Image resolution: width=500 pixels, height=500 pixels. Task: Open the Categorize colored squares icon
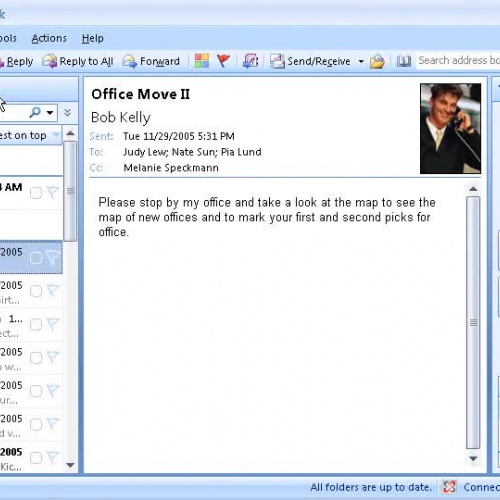click(202, 61)
